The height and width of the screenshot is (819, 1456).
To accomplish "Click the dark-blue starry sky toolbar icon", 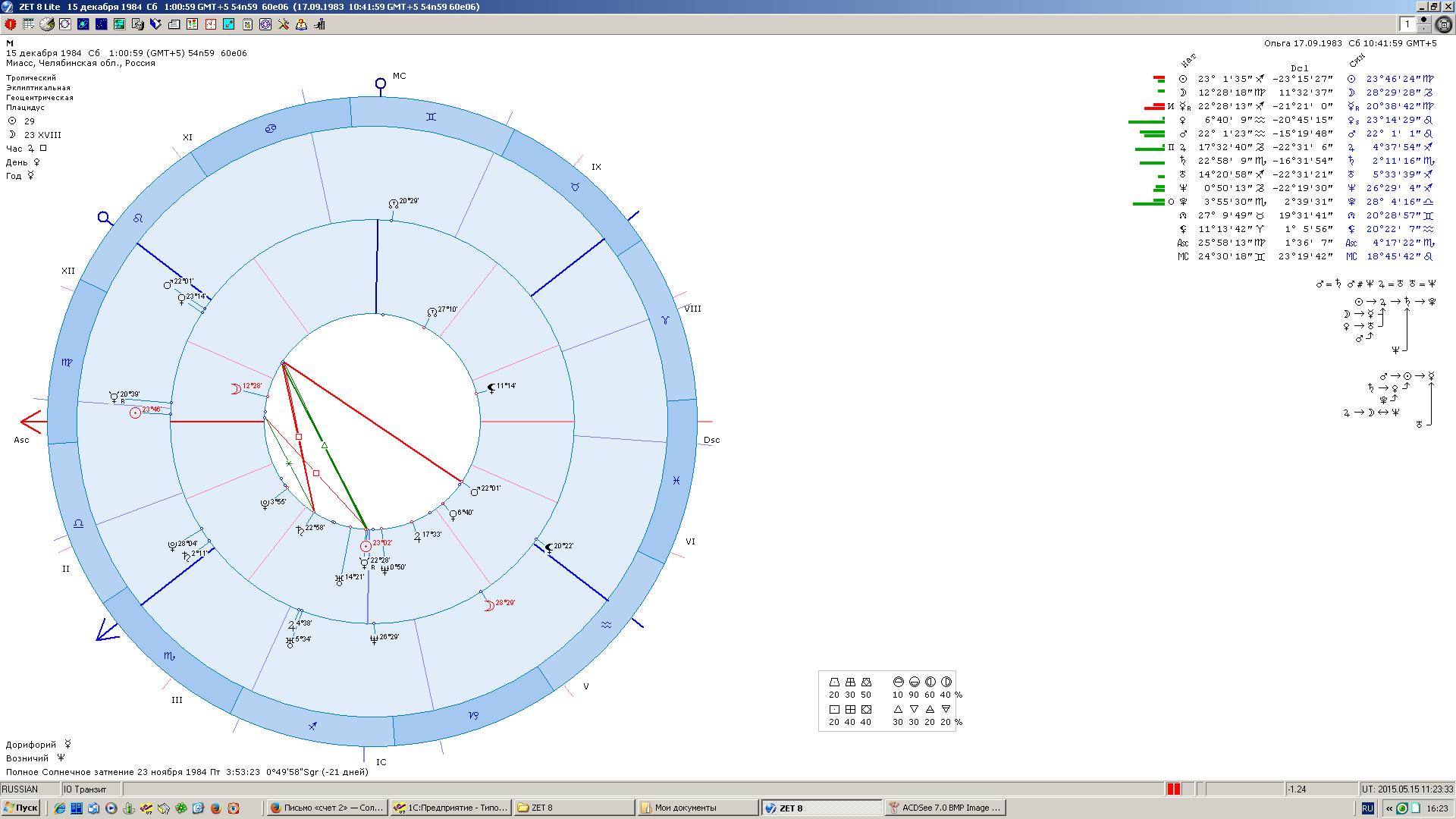I will (102, 24).
